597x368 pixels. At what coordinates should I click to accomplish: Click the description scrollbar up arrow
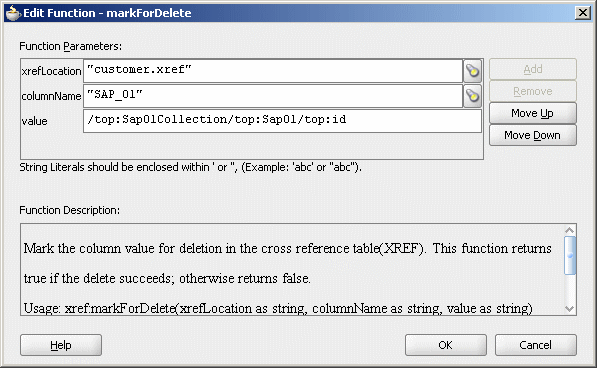[x=570, y=230]
